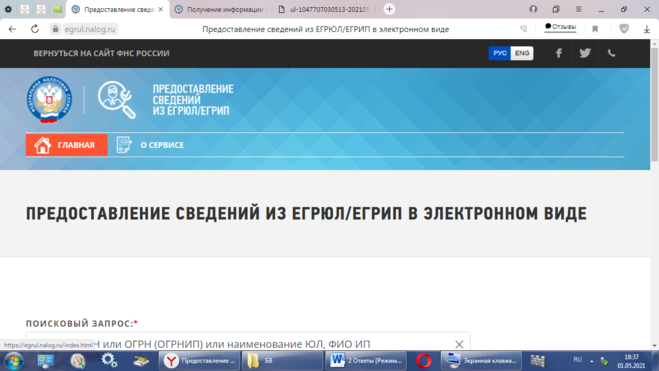Click the magnifier service logo icon
659x371 pixels.
(x=117, y=100)
